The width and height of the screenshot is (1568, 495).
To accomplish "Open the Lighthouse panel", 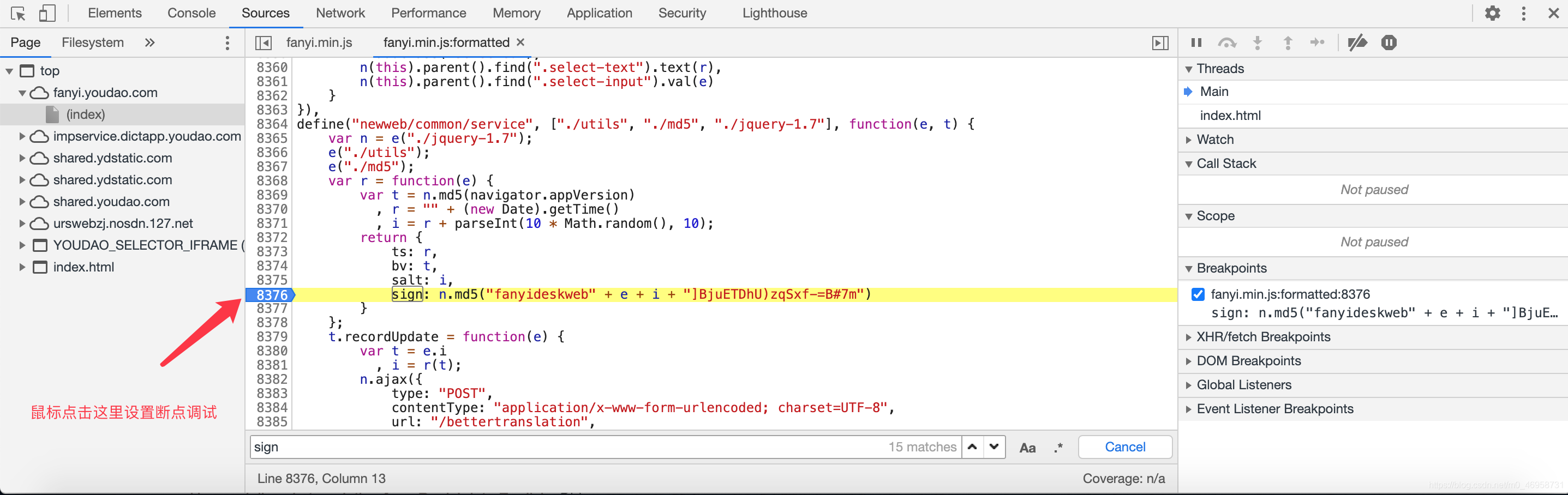I will click(774, 13).
